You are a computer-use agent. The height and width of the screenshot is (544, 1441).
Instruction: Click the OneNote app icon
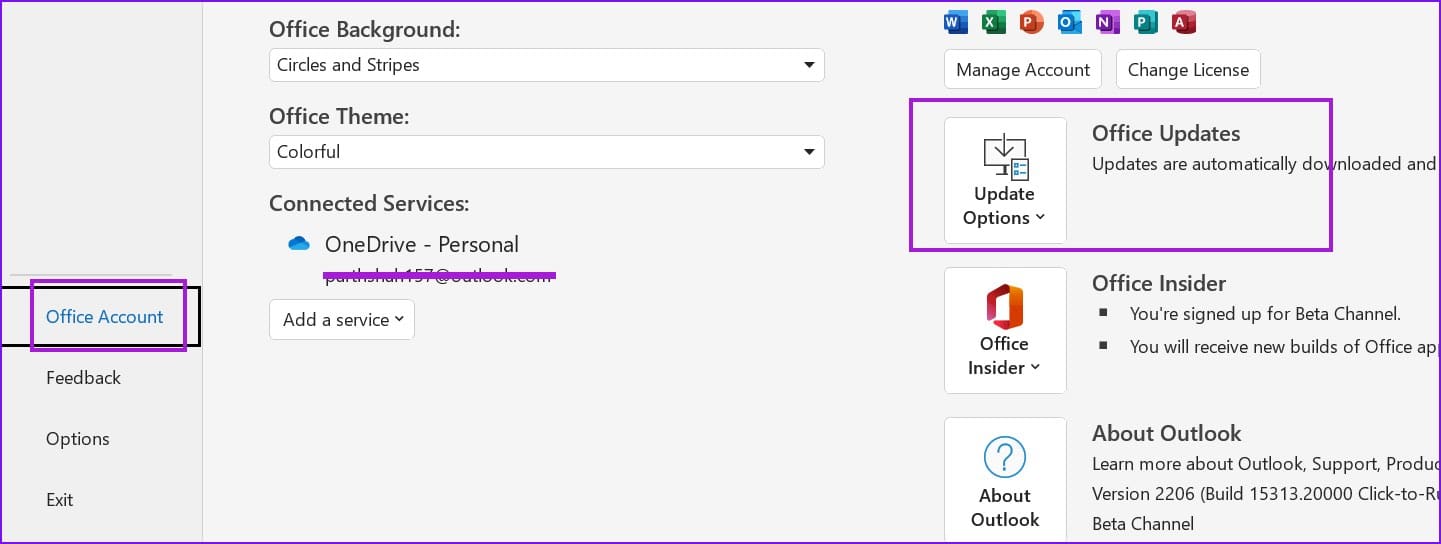pos(1107,22)
